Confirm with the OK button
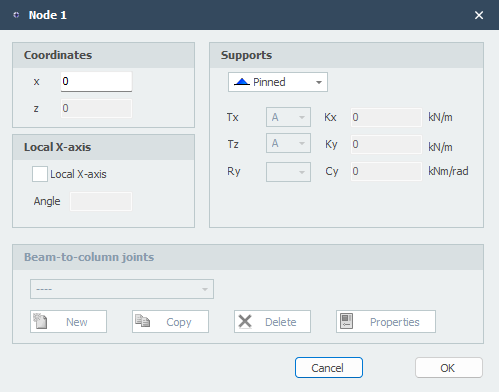Screen dimensions: 499x392 tap(449, 368)
